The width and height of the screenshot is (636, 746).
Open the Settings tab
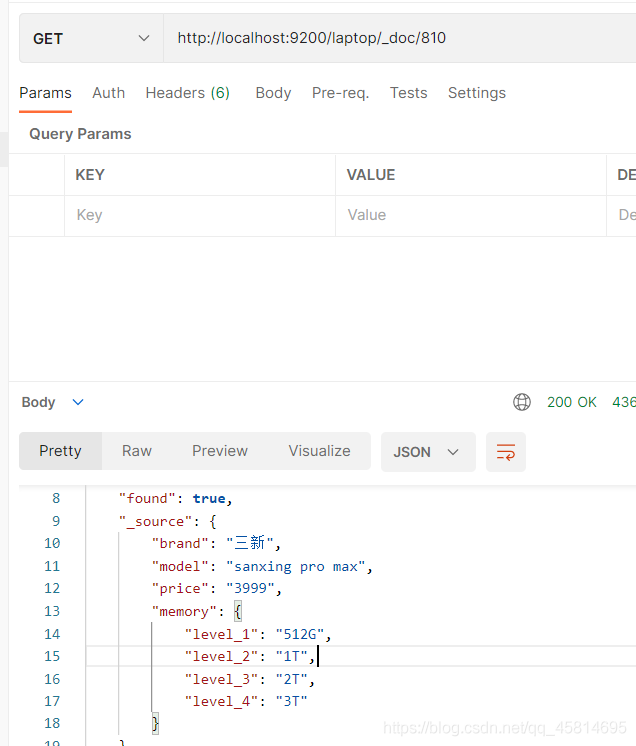click(477, 93)
